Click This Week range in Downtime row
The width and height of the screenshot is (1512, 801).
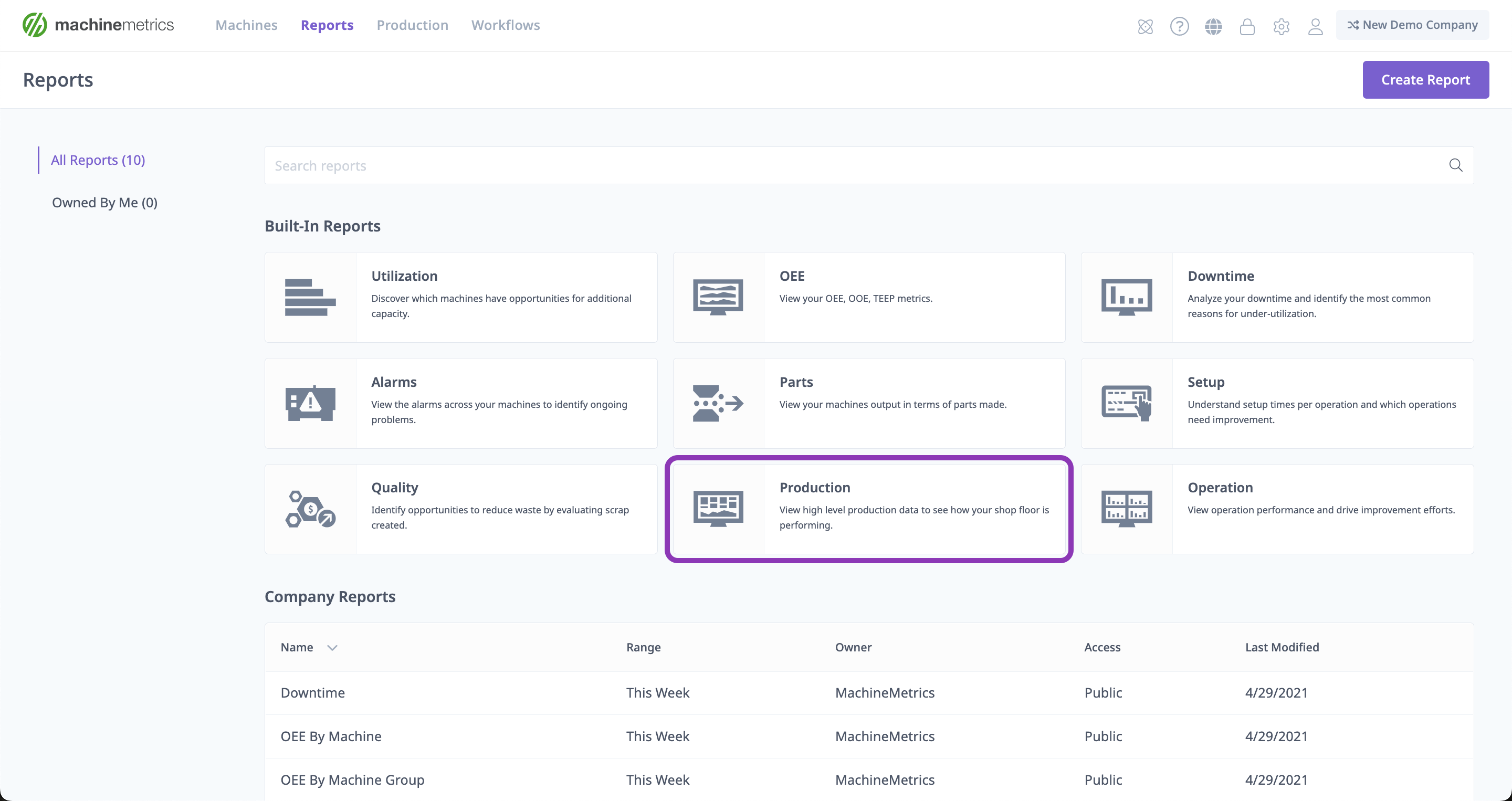click(x=657, y=693)
